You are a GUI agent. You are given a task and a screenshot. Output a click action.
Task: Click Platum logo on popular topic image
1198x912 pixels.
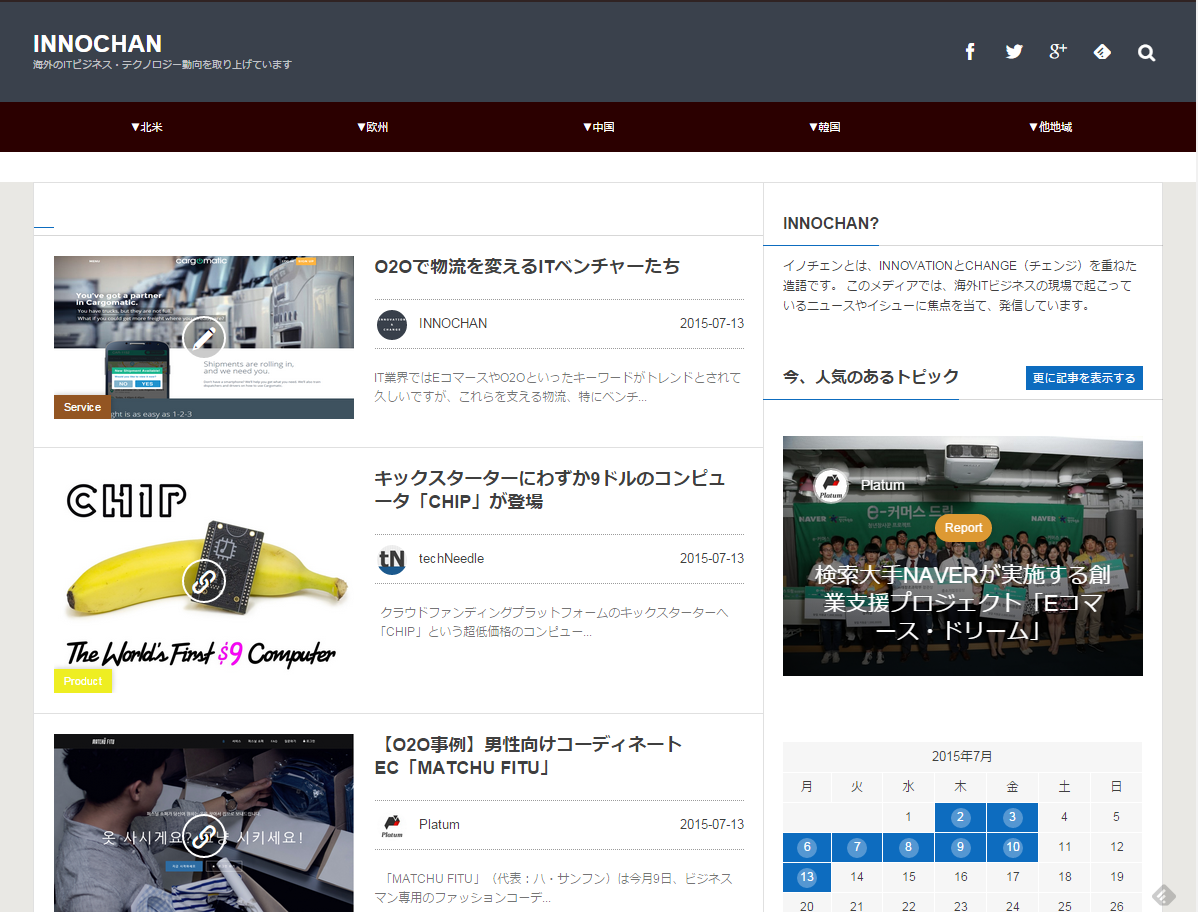tap(831, 485)
